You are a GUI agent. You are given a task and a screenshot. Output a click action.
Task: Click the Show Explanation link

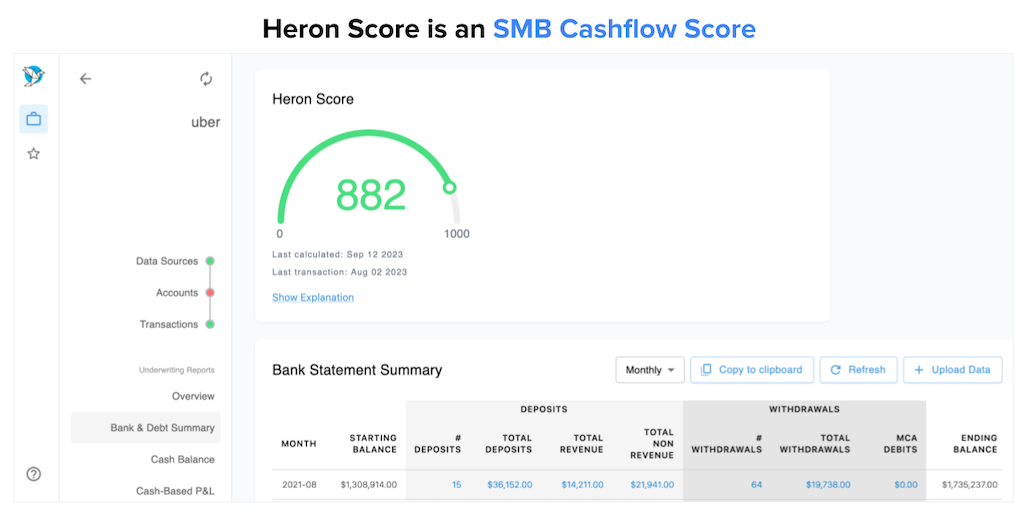pos(313,297)
